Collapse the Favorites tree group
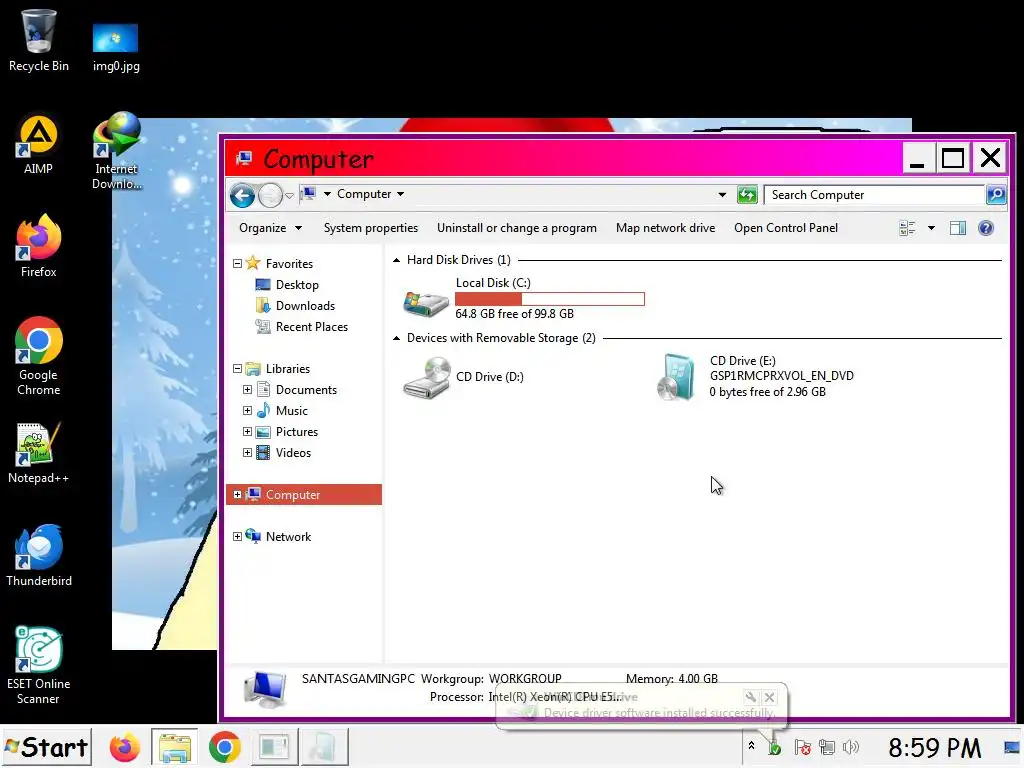 coord(238,264)
